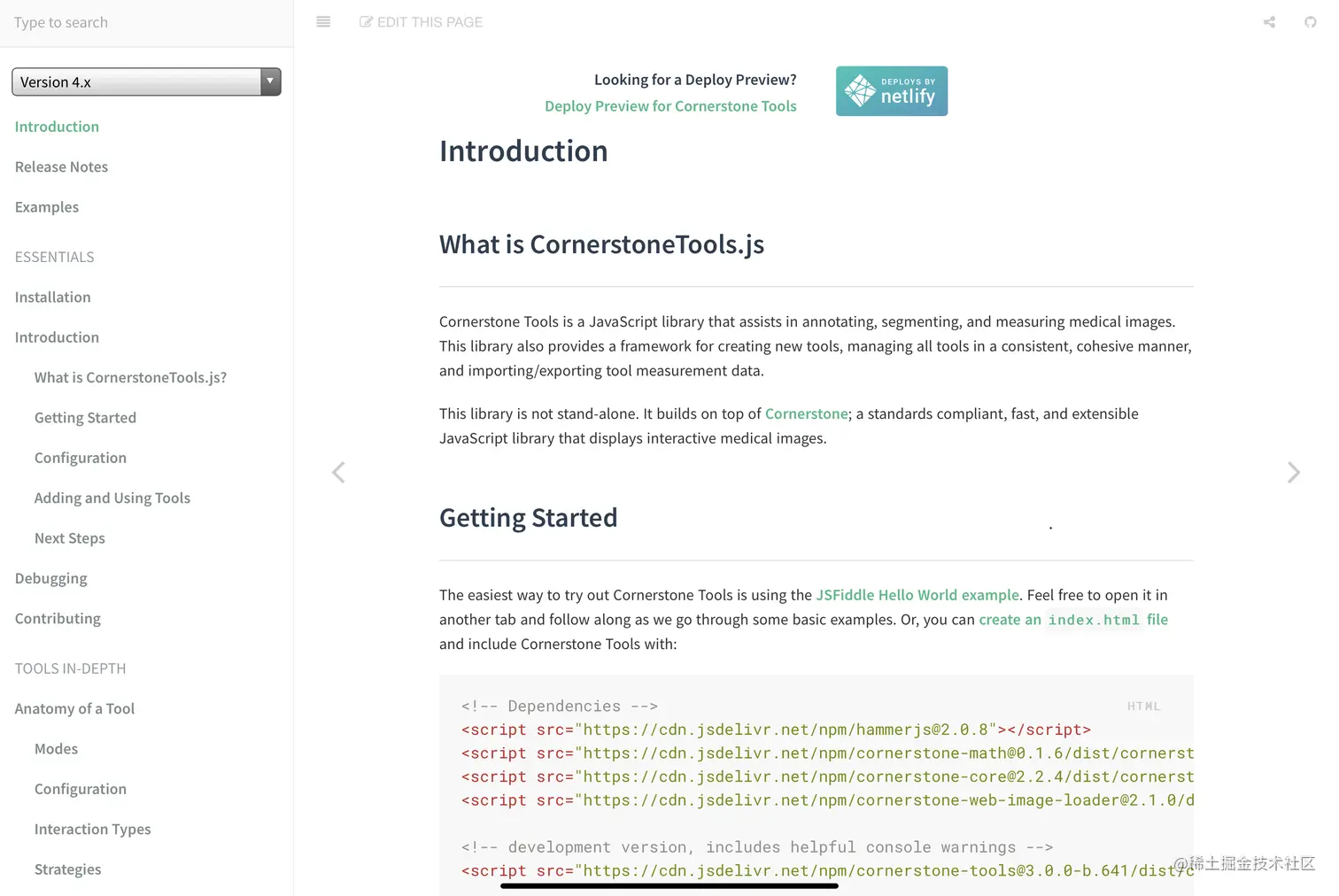Click the Dependencies comment in the code block

pyautogui.click(x=560, y=707)
